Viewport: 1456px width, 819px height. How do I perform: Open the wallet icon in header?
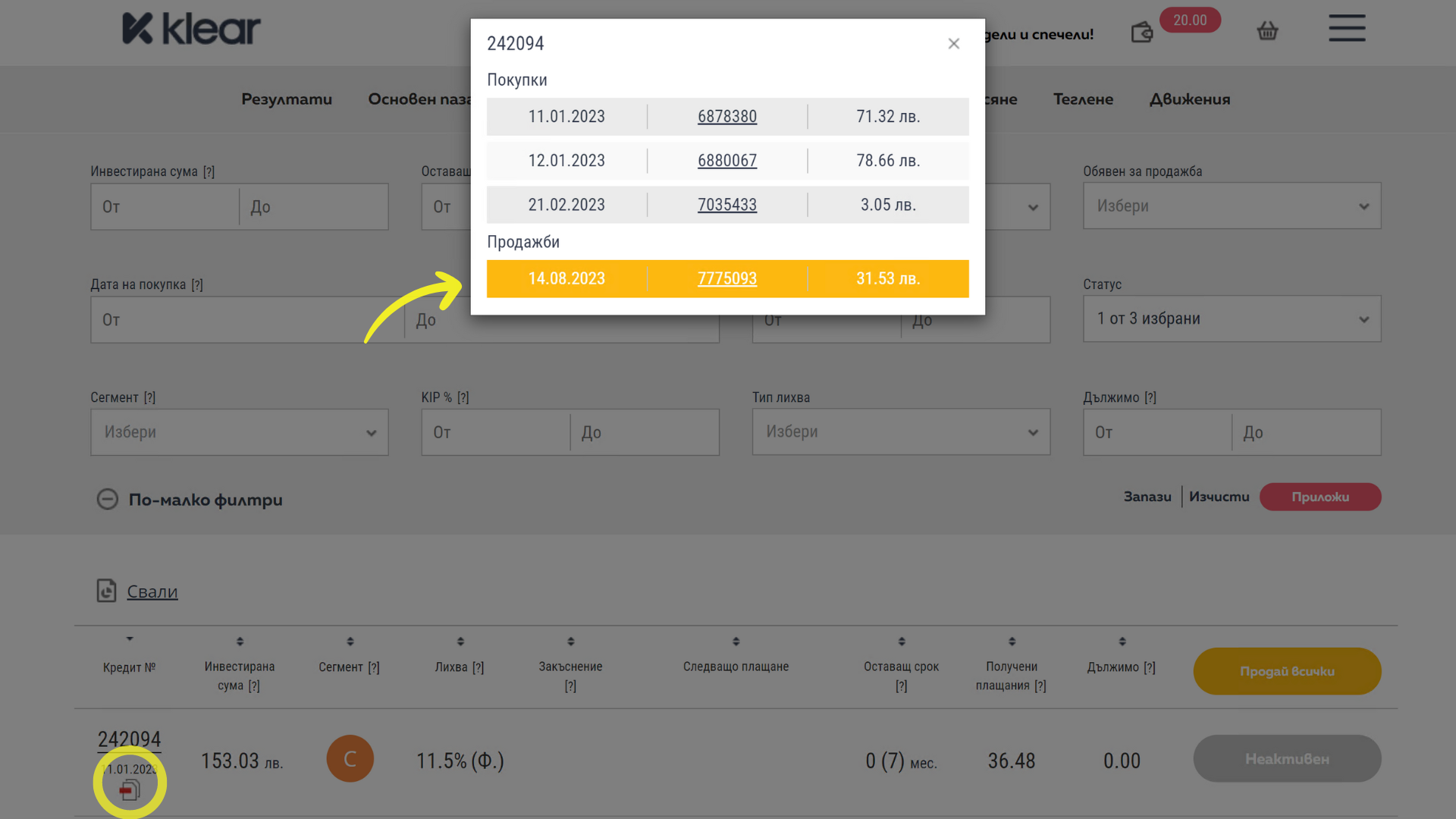(1141, 32)
